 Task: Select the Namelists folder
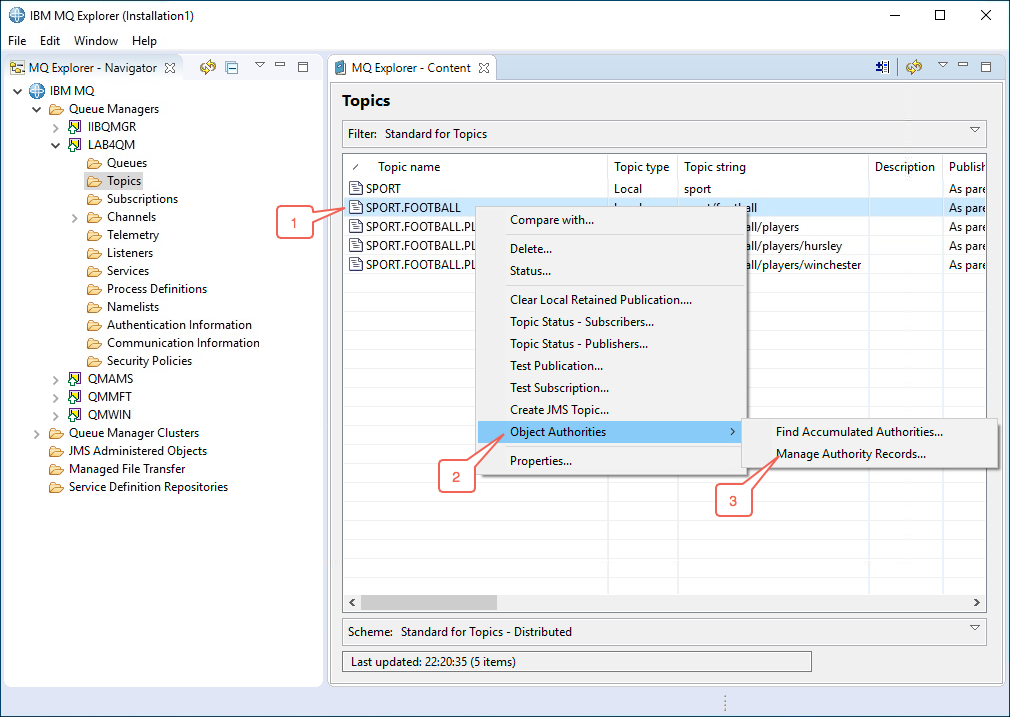click(x=133, y=307)
